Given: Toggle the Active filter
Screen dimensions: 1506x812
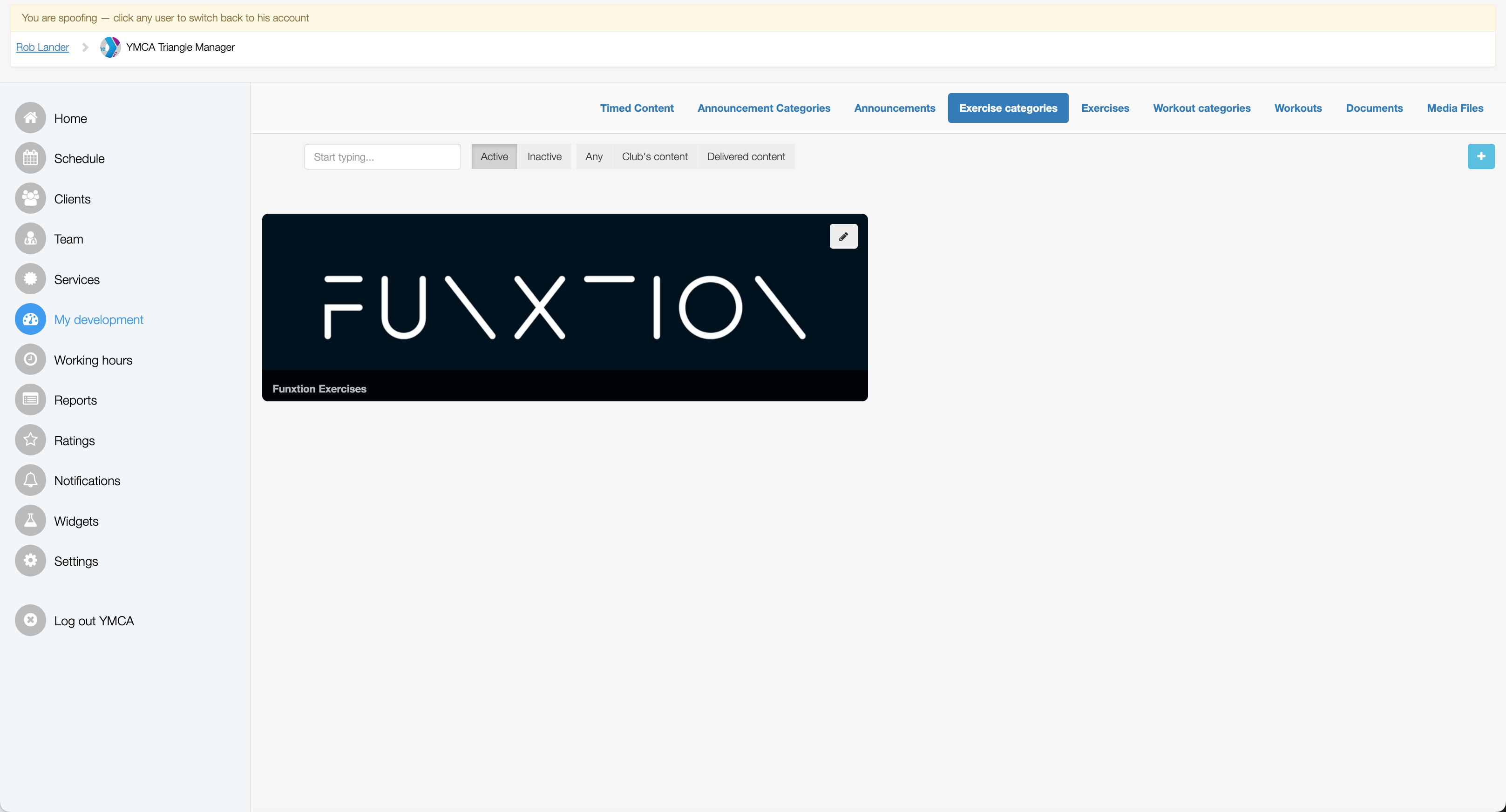Looking at the screenshot, I should point(494,156).
